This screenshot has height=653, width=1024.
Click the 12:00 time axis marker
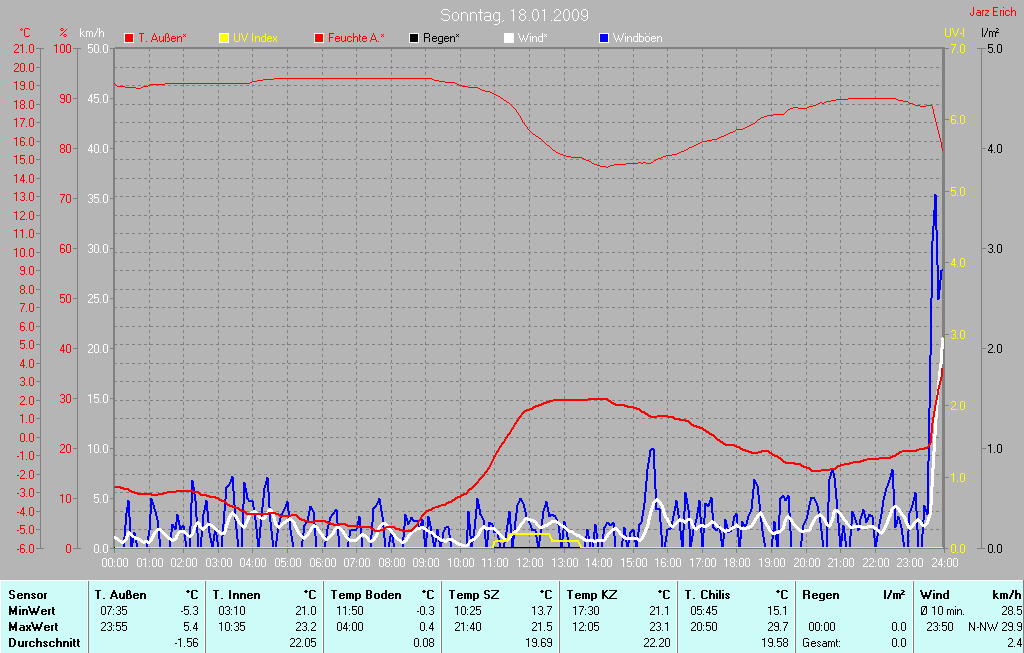(529, 563)
